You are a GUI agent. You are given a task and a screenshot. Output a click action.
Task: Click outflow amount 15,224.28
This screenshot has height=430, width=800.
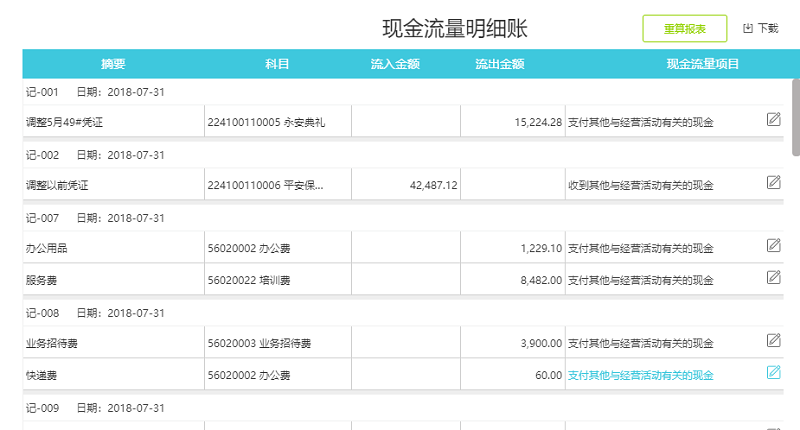pyautogui.click(x=538, y=122)
